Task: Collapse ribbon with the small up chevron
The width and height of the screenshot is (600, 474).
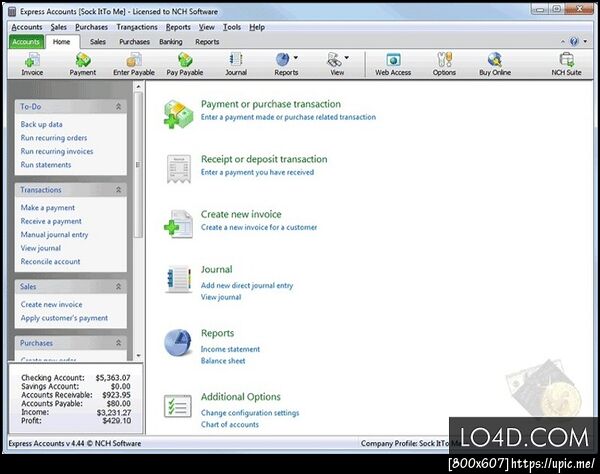Action: [x=562, y=42]
